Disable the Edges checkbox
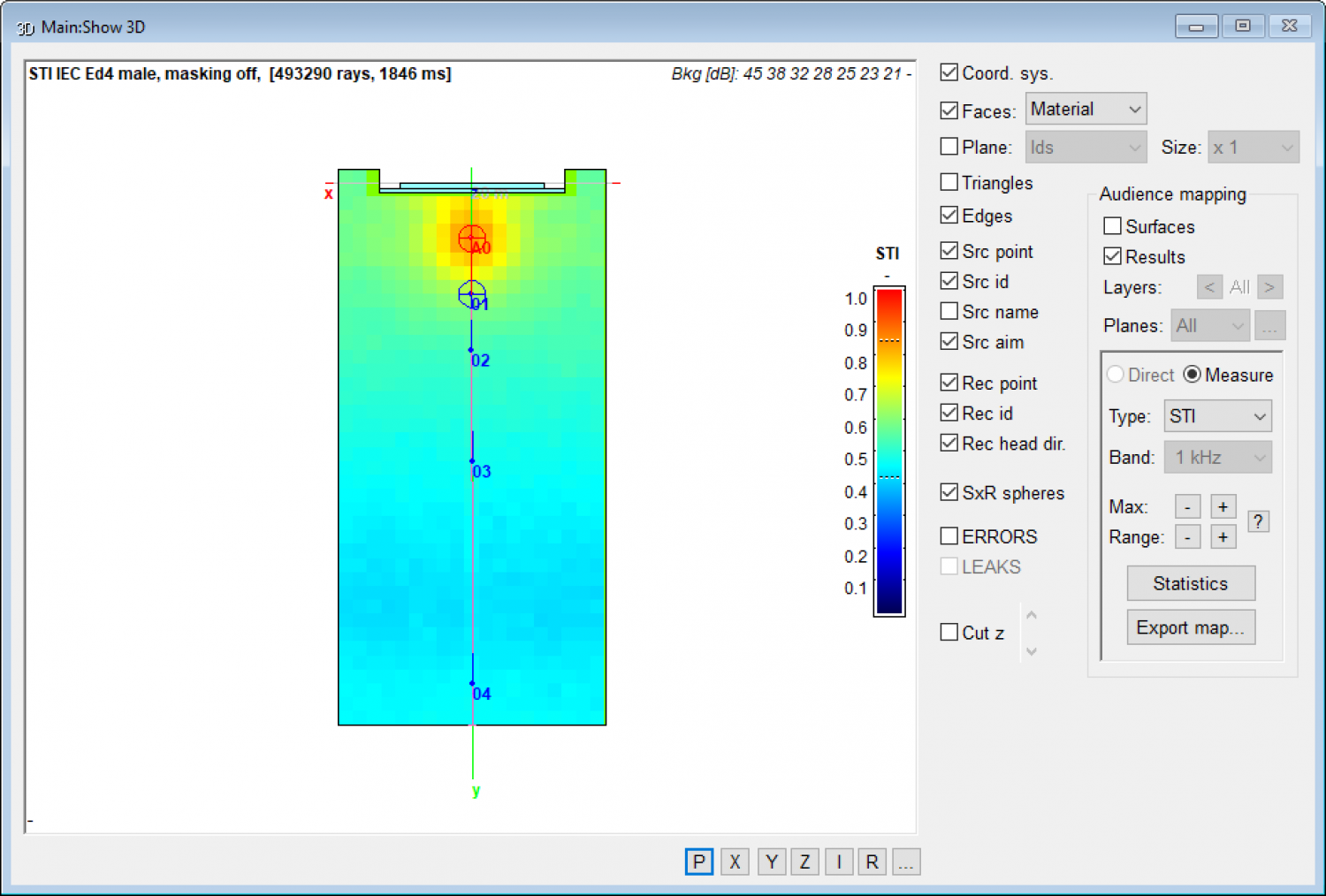The width and height of the screenshot is (1326, 896). pos(949,215)
